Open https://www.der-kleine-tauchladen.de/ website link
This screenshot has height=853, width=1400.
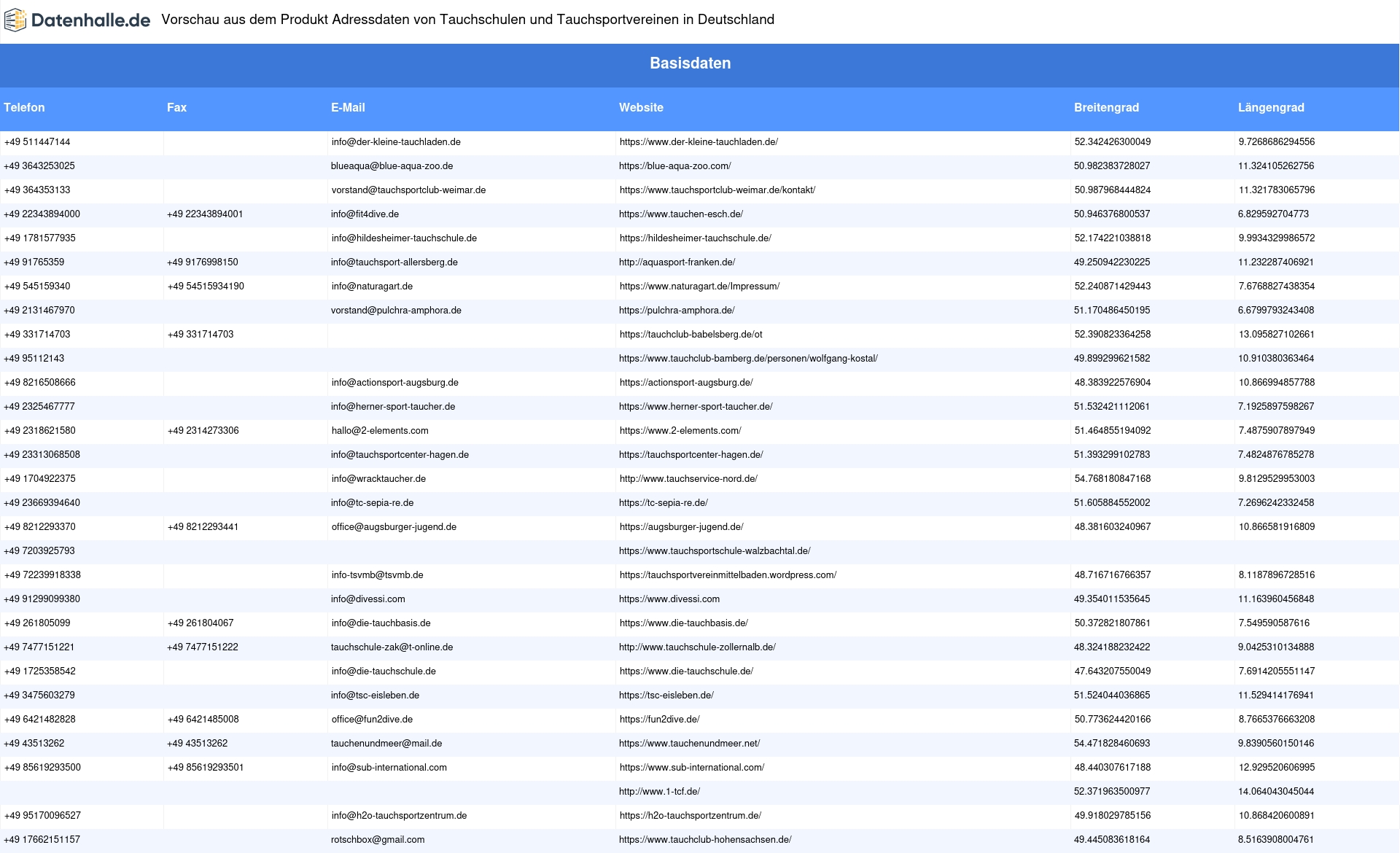[699, 142]
